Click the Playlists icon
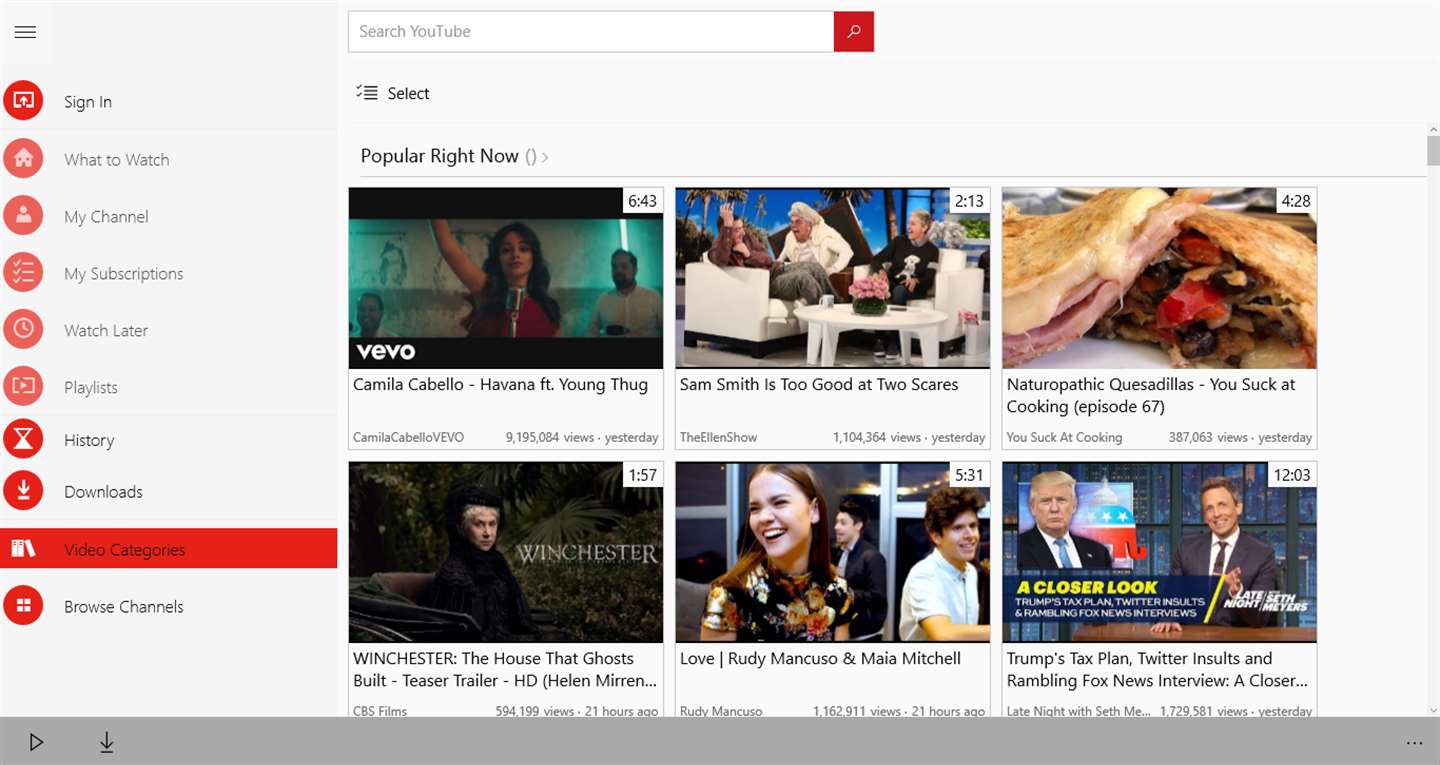1440x765 pixels. 23,386
